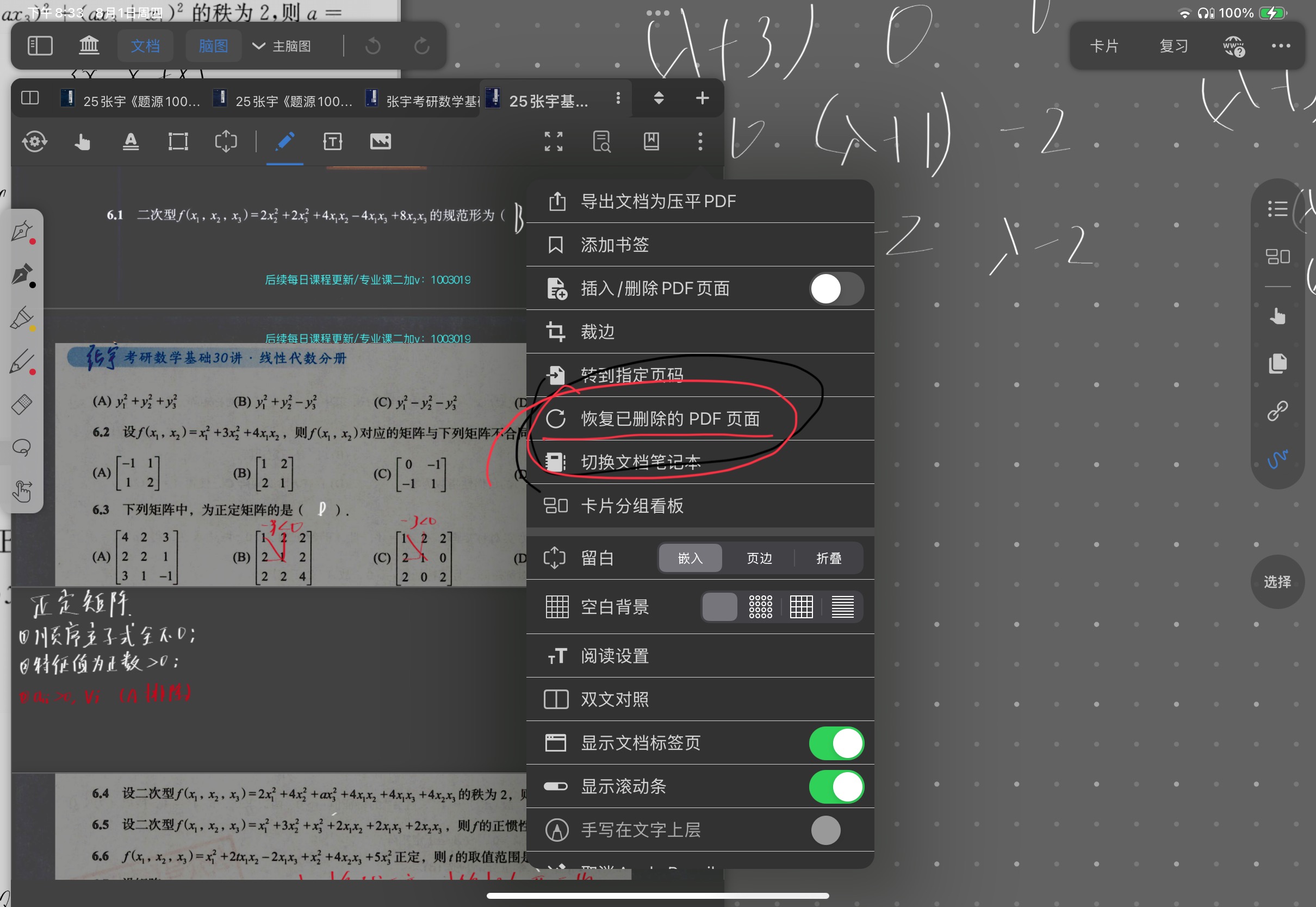The width and height of the screenshot is (1316, 907).
Task: Click the tab sort up-down arrows
Action: pyautogui.click(x=659, y=98)
